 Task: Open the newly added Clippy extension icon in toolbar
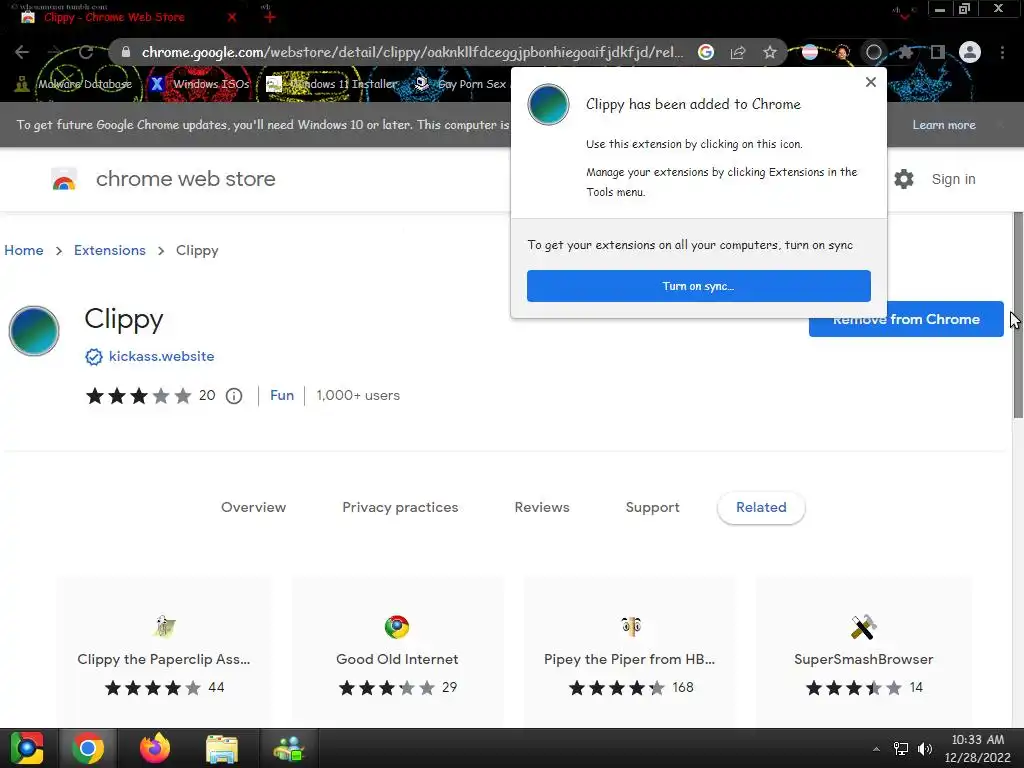(x=874, y=52)
